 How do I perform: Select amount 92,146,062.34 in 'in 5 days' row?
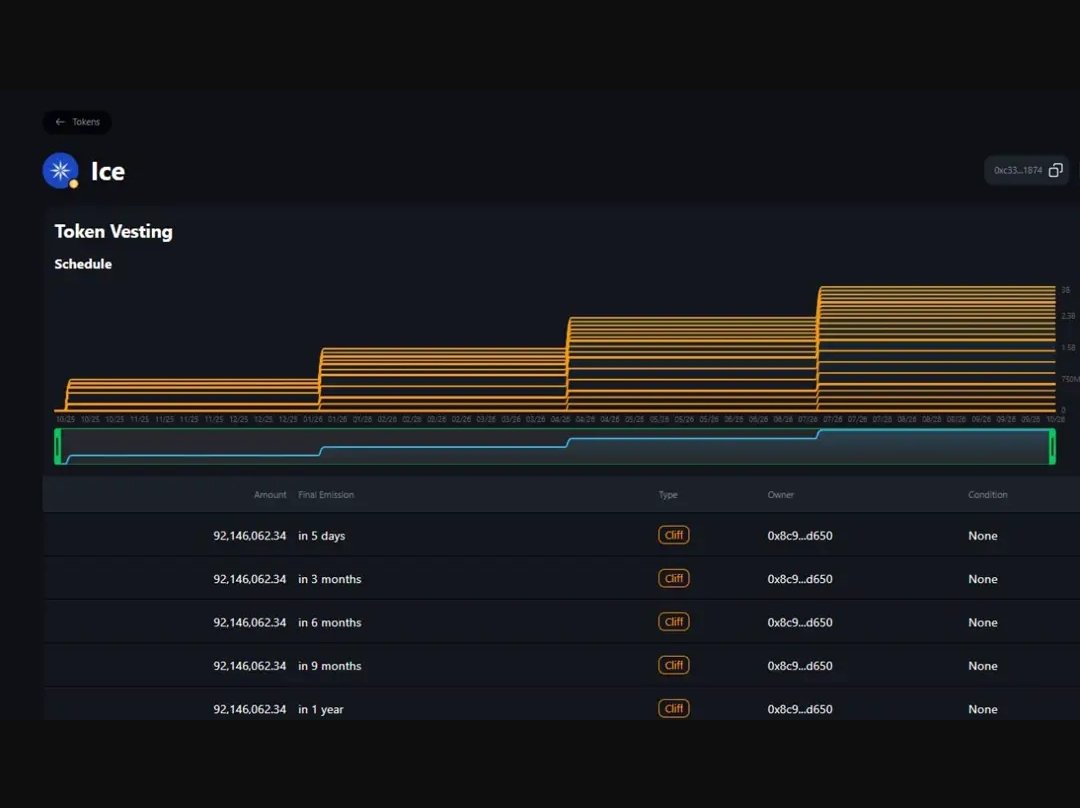tap(249, 536)
